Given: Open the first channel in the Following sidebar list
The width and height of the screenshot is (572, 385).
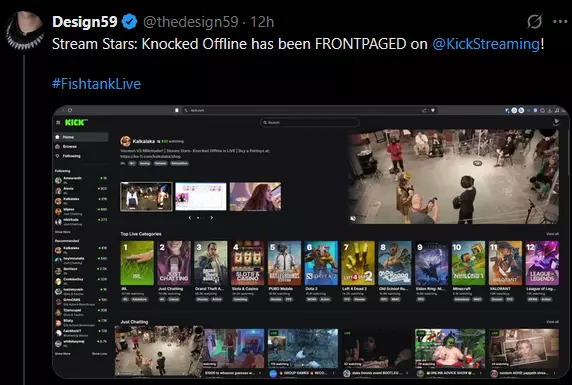Looking at the screenshot, I should click(81, 180).
